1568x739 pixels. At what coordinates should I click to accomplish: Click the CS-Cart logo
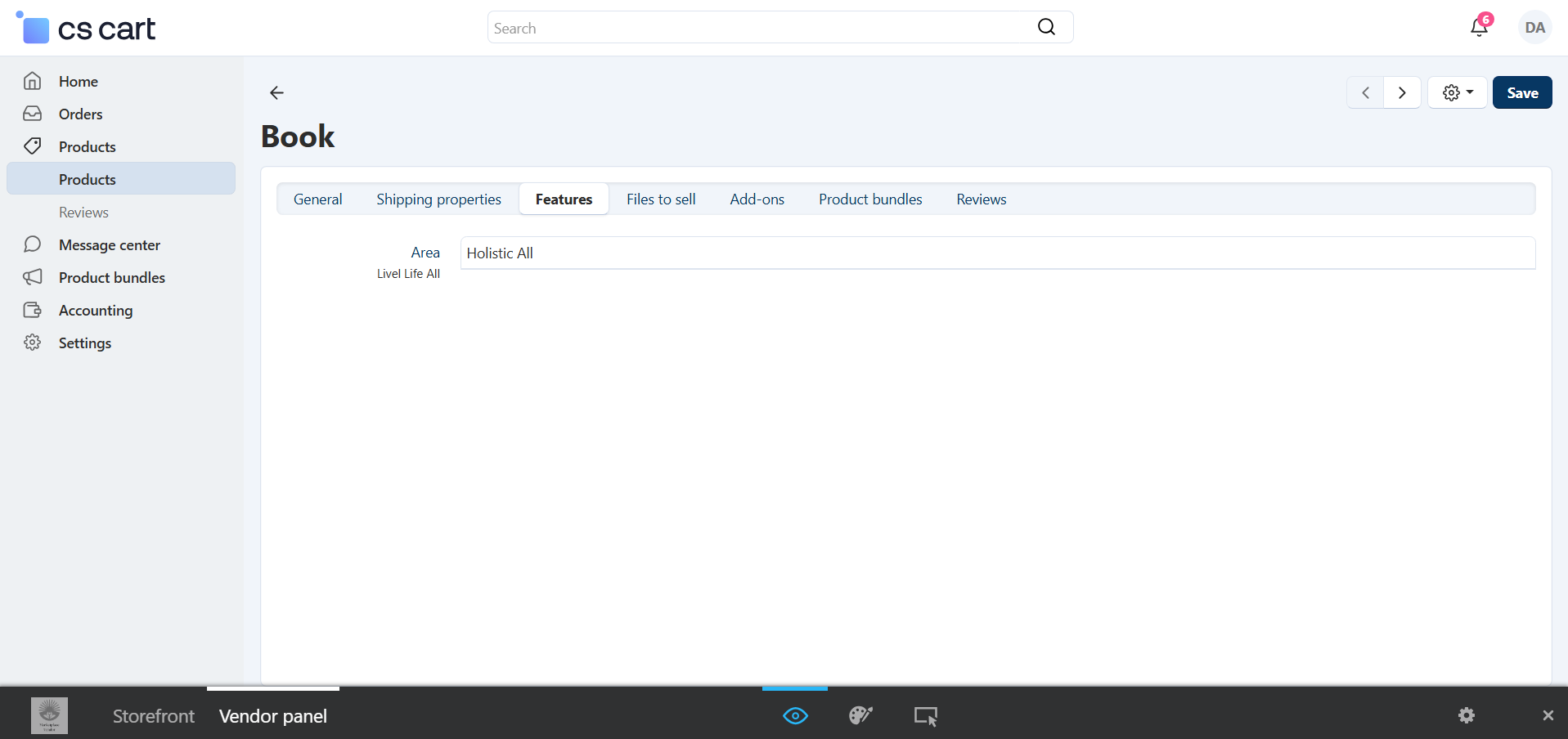click(87, 29)
